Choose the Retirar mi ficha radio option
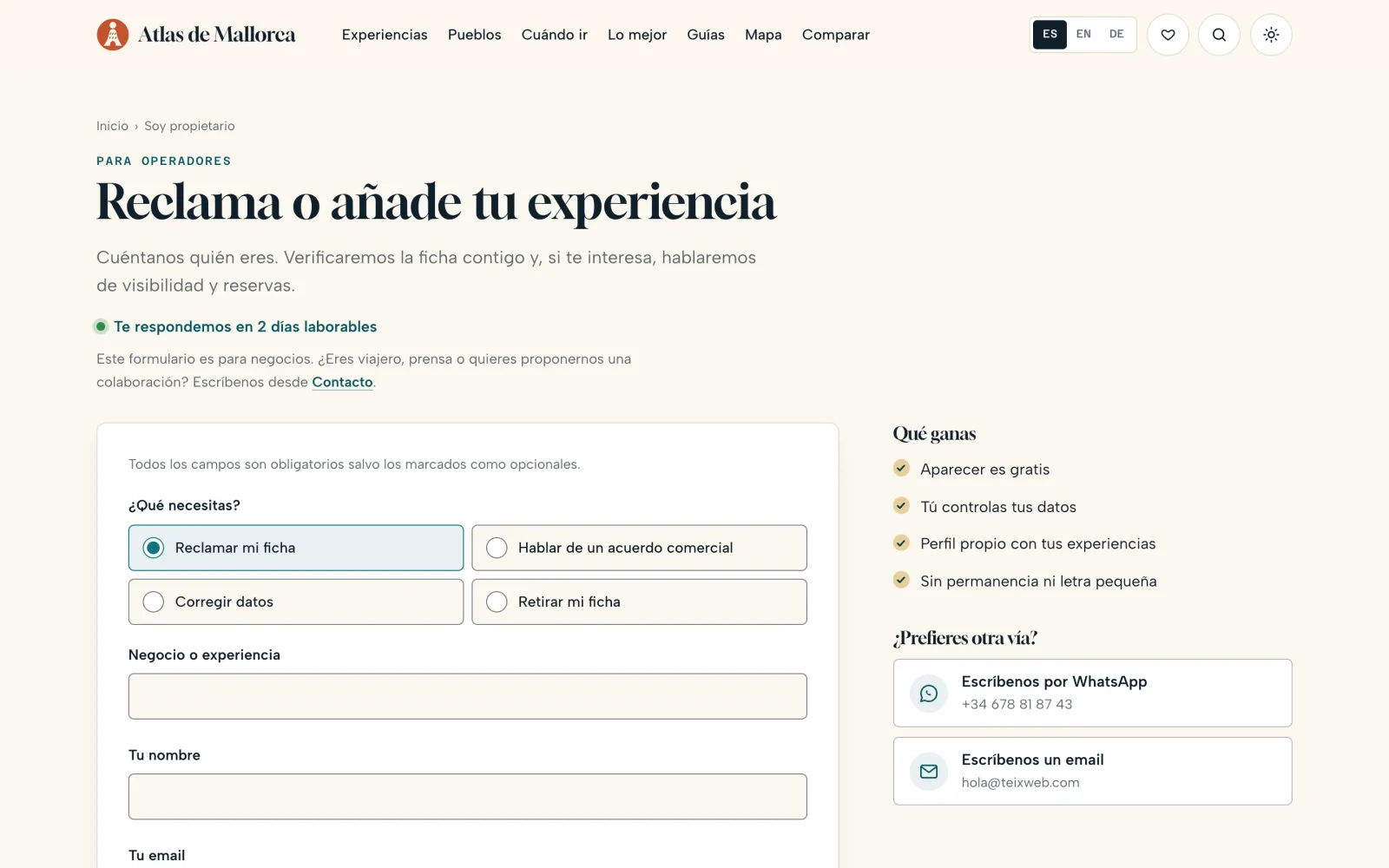 pyautogui.click(x=639, y=602)
